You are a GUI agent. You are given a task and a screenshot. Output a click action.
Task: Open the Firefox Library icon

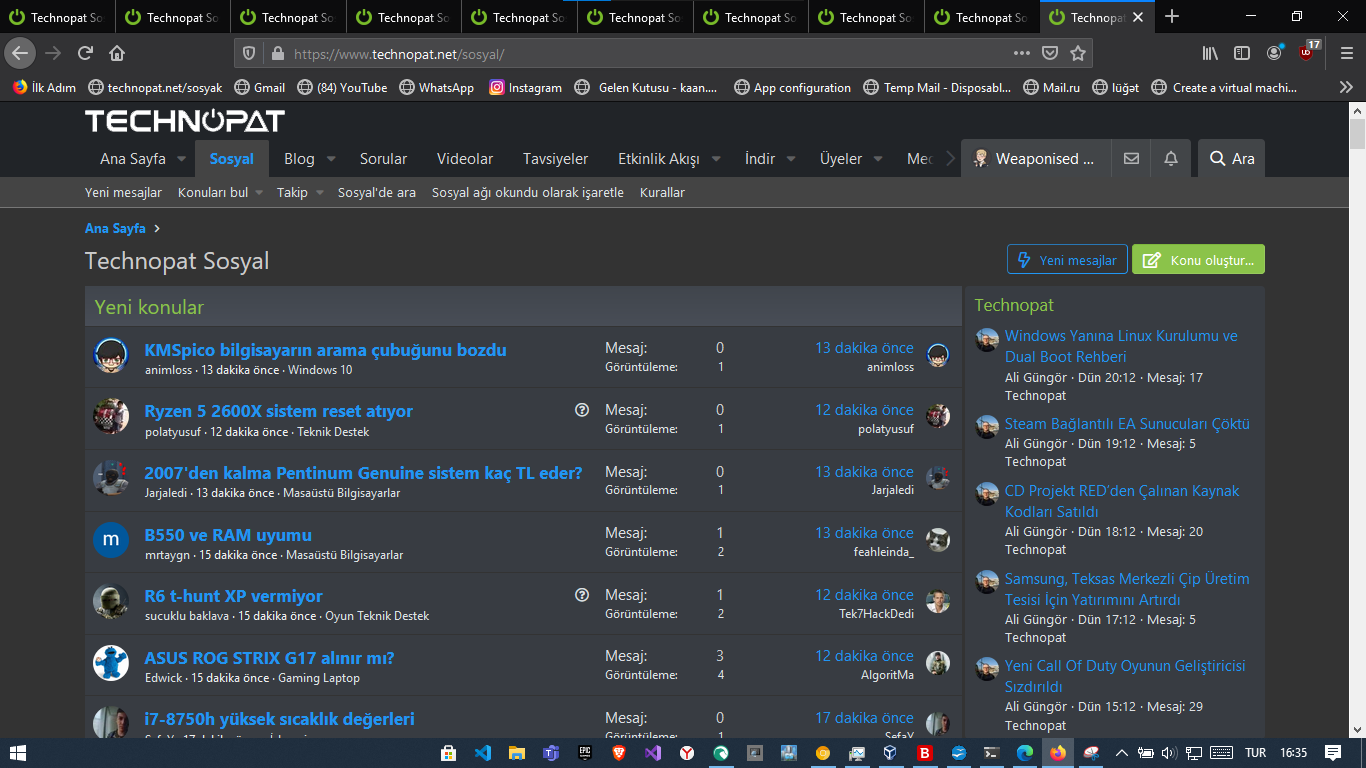pos(1210,53)
